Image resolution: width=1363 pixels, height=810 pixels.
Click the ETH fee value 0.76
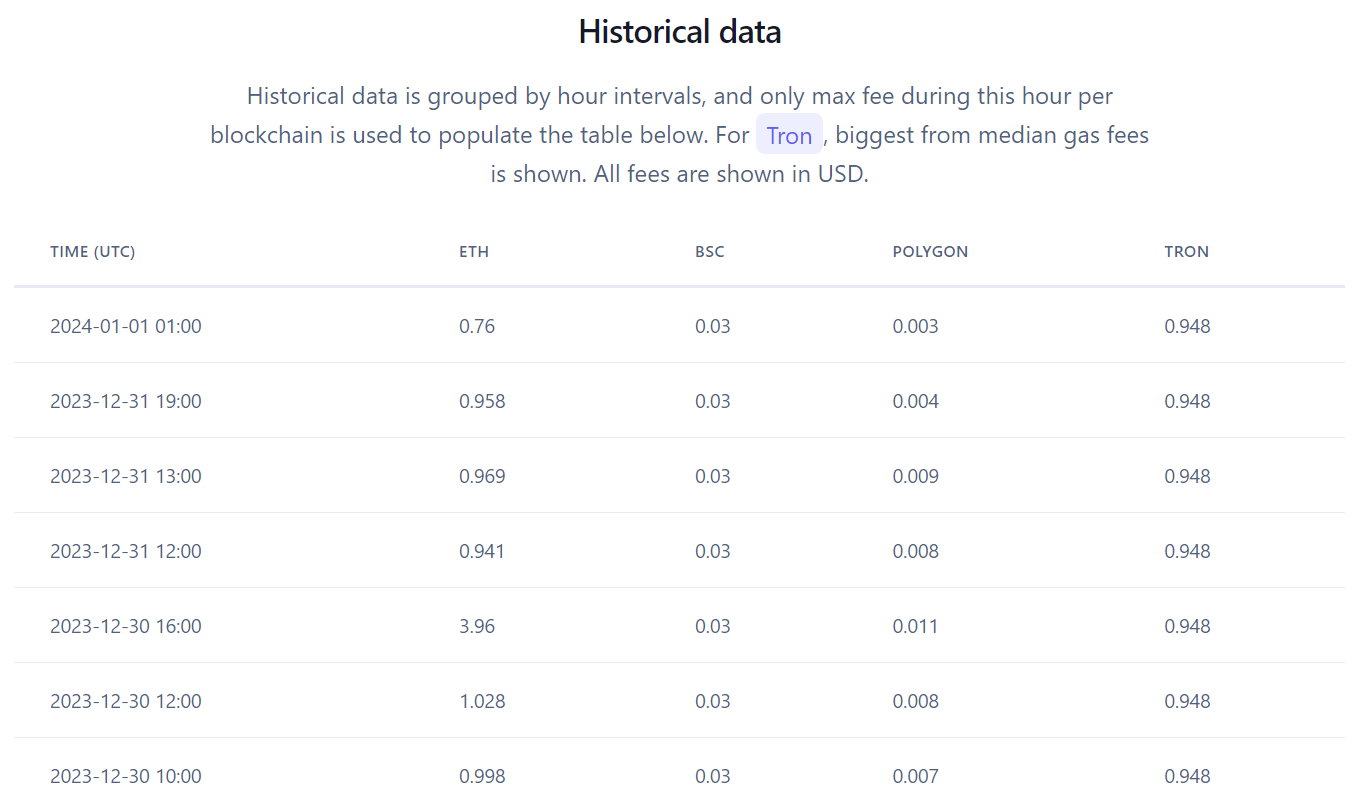click(477, 326)
